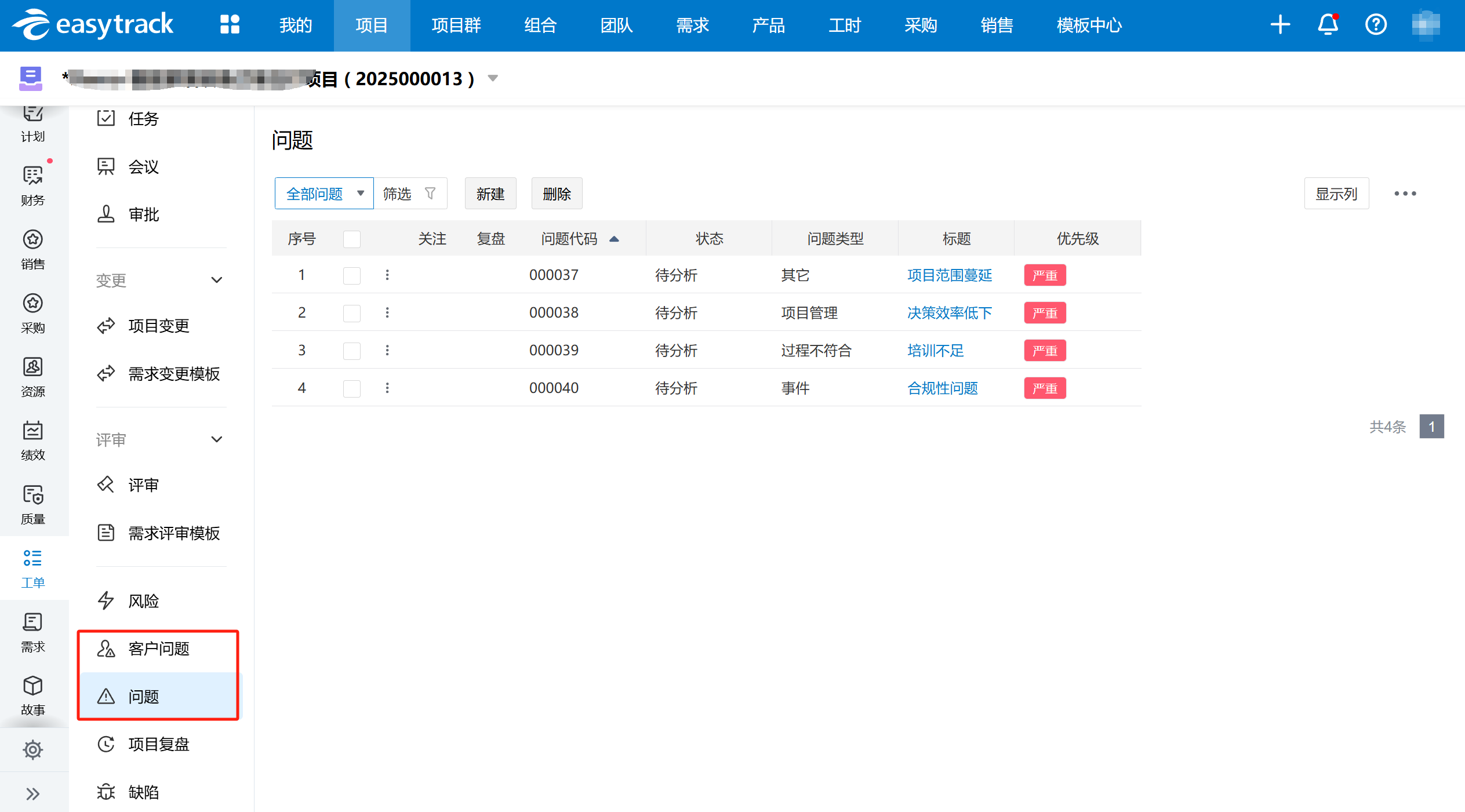Switch to the 项目群 top tab

(x=456, y=26)
